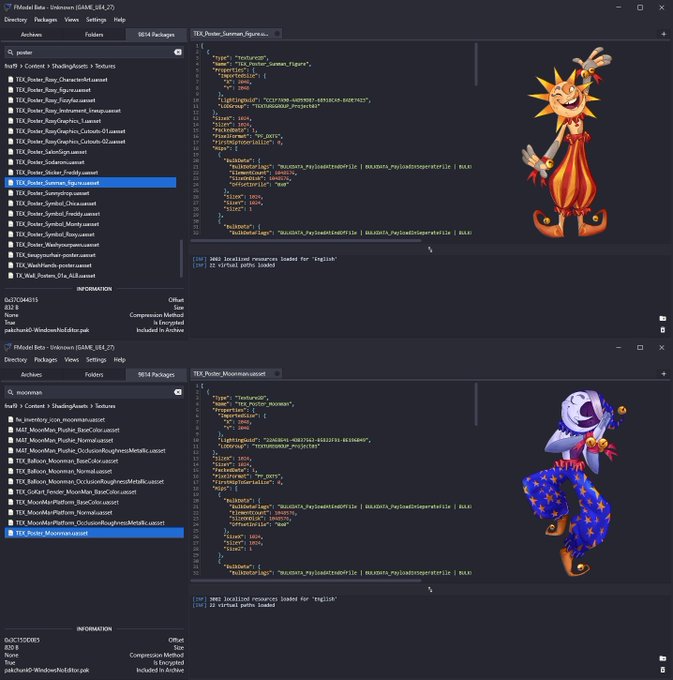Image resolution: width=673 pixels, height=680 pixels.
Task: Clear the 'poster' search with the erase icon
Action: pyautogui.click(x=178, y=52)
